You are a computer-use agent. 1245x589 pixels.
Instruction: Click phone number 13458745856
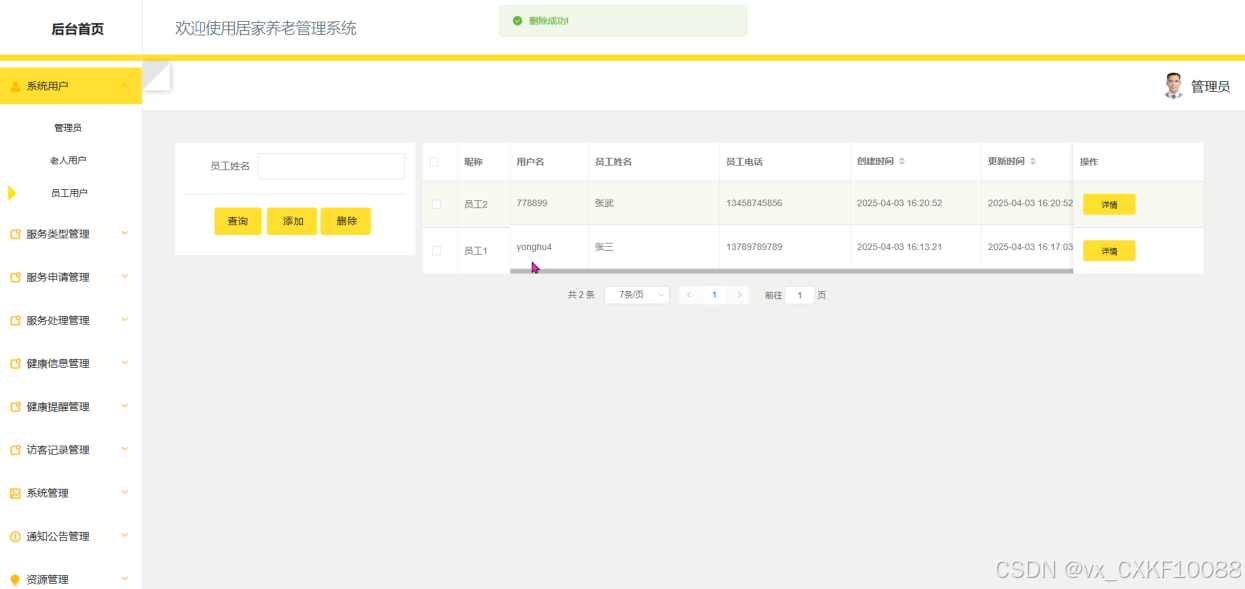[754, 203]
